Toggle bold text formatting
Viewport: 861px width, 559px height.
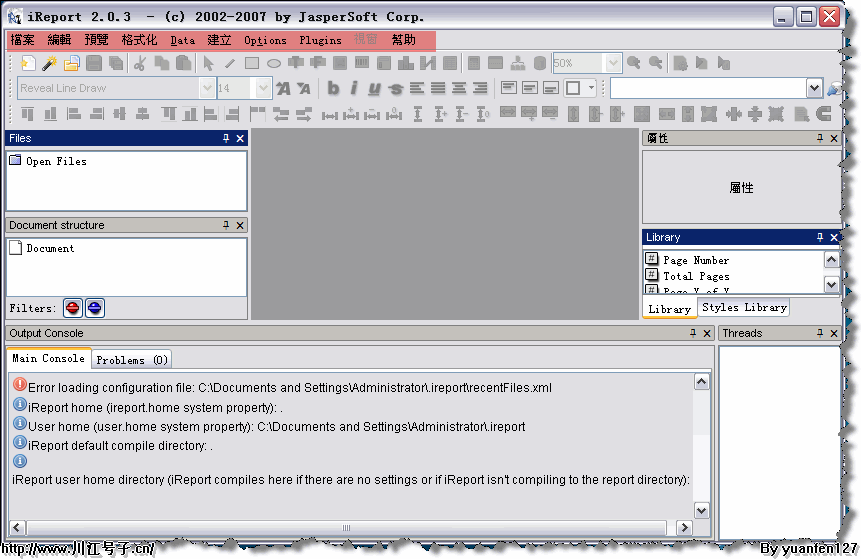click(333, 88)
